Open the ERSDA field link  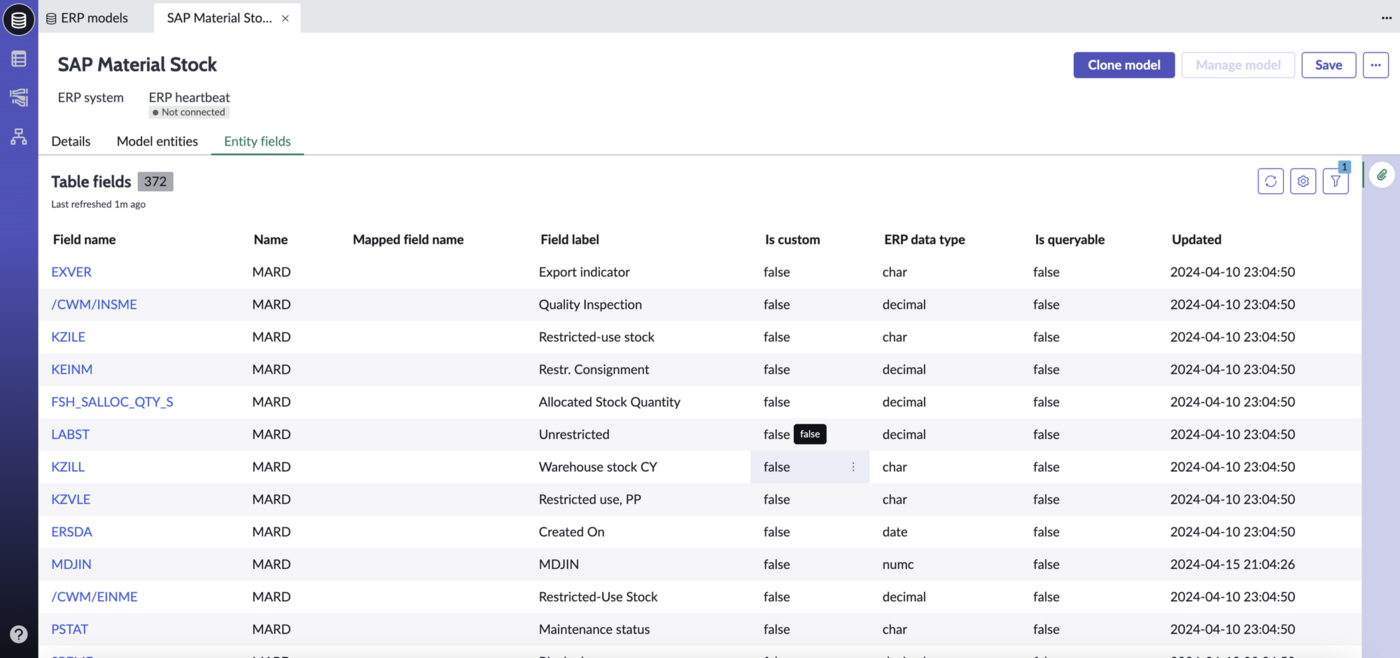[72, 532]
